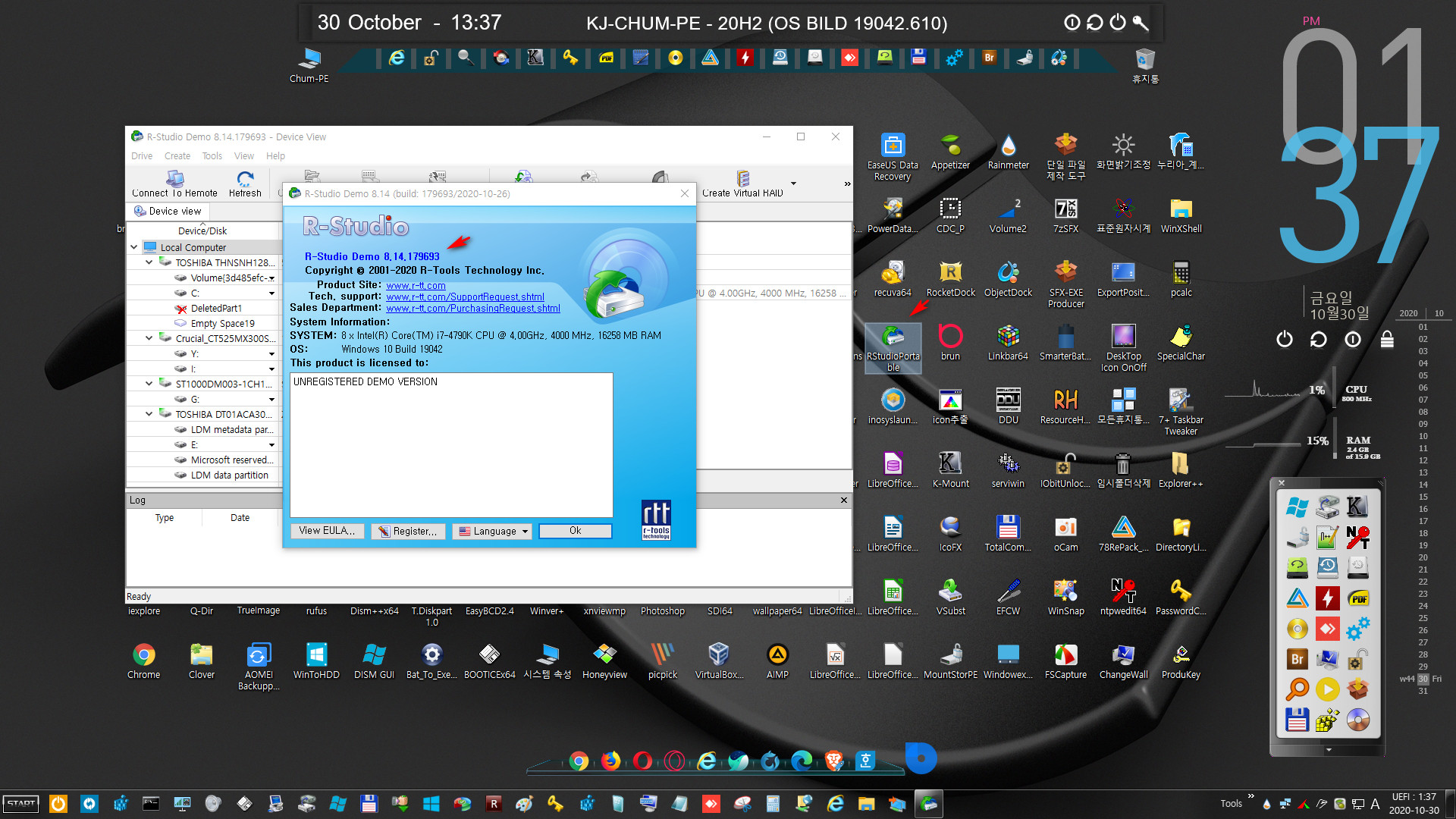
Task: Click the power icon in top bar
Action: pos(1118,23)
